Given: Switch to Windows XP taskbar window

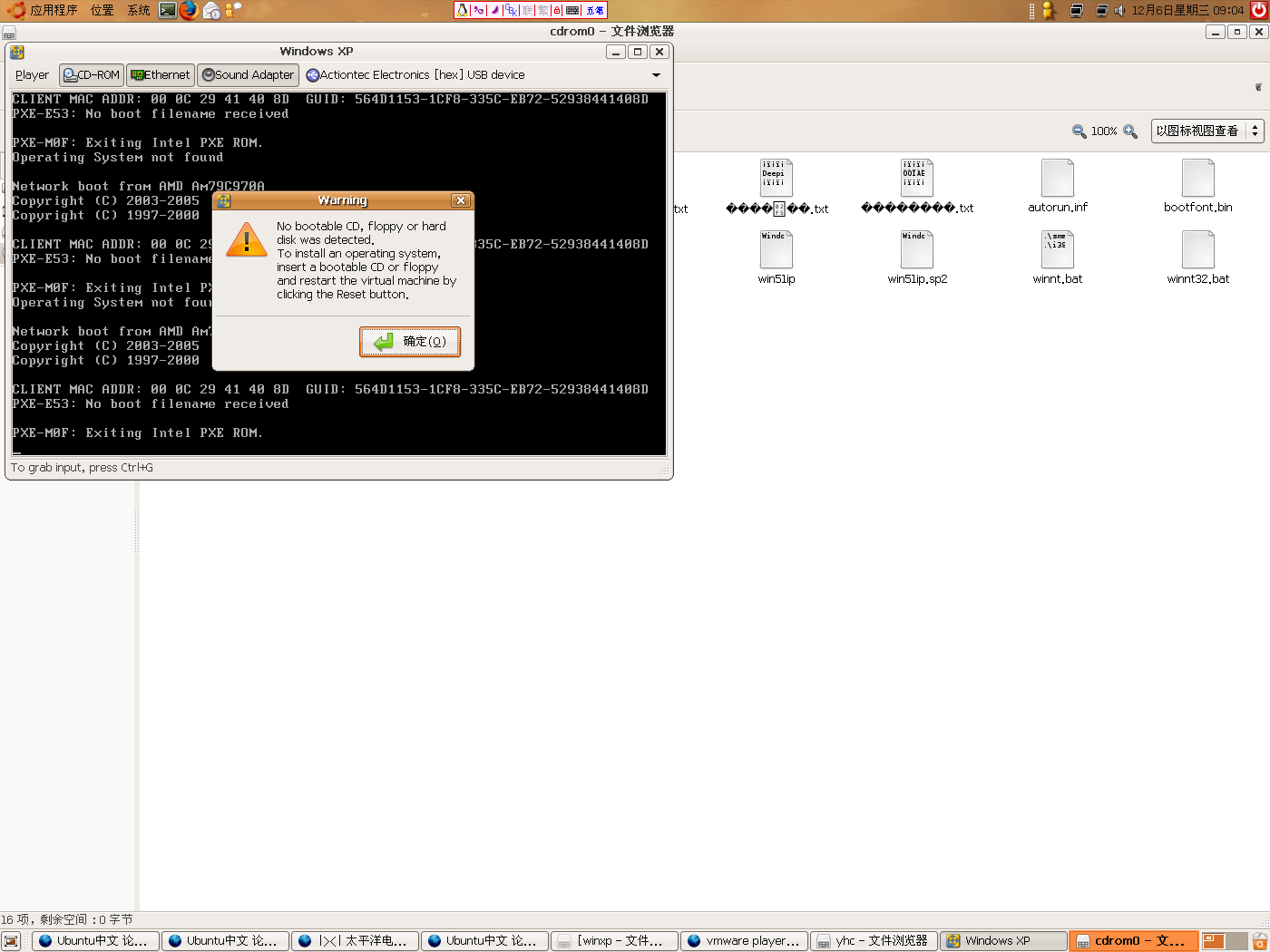Looking at the screenshot, I should pyautogui.click(x=1003, y=941).
